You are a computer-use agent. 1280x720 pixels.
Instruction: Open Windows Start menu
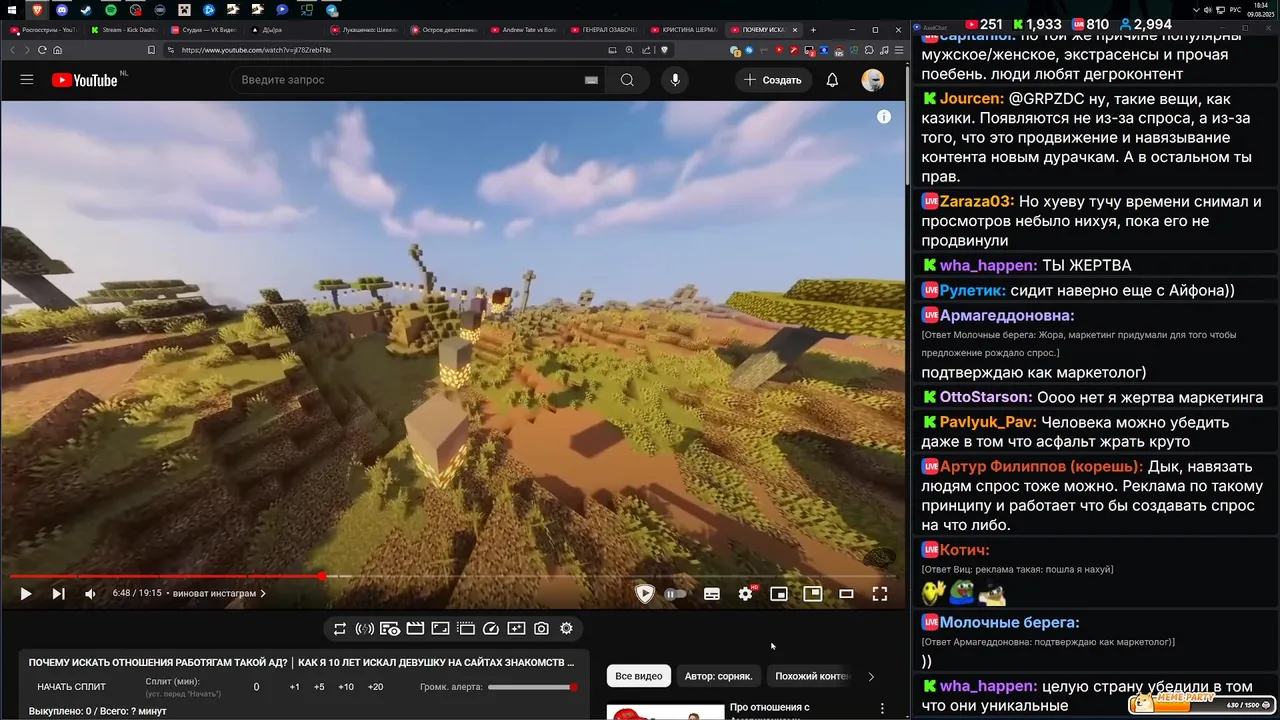(x=10, y=9)
